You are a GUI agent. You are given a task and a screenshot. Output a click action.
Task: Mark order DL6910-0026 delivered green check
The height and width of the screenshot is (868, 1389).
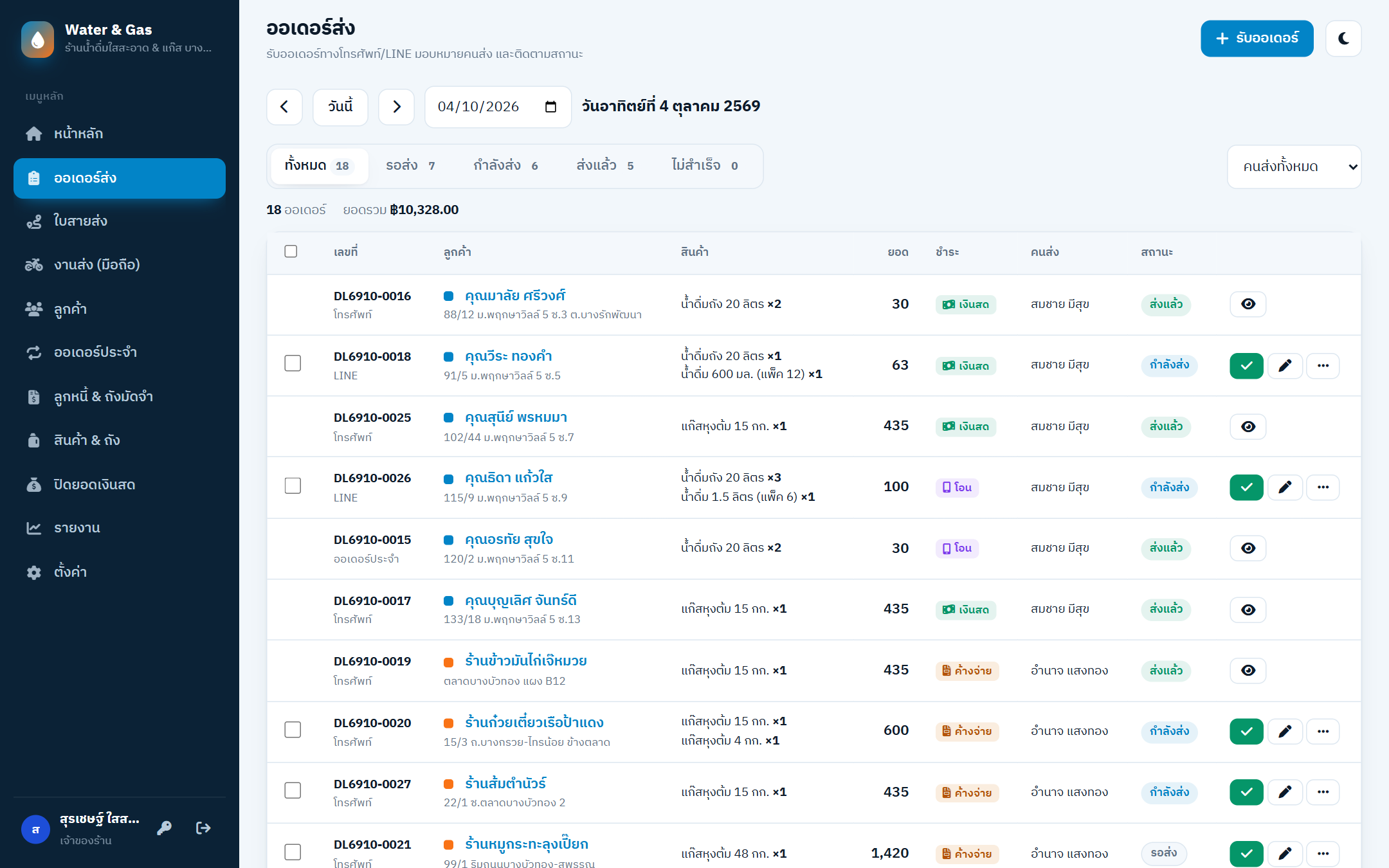click(x=1247, y=487)
